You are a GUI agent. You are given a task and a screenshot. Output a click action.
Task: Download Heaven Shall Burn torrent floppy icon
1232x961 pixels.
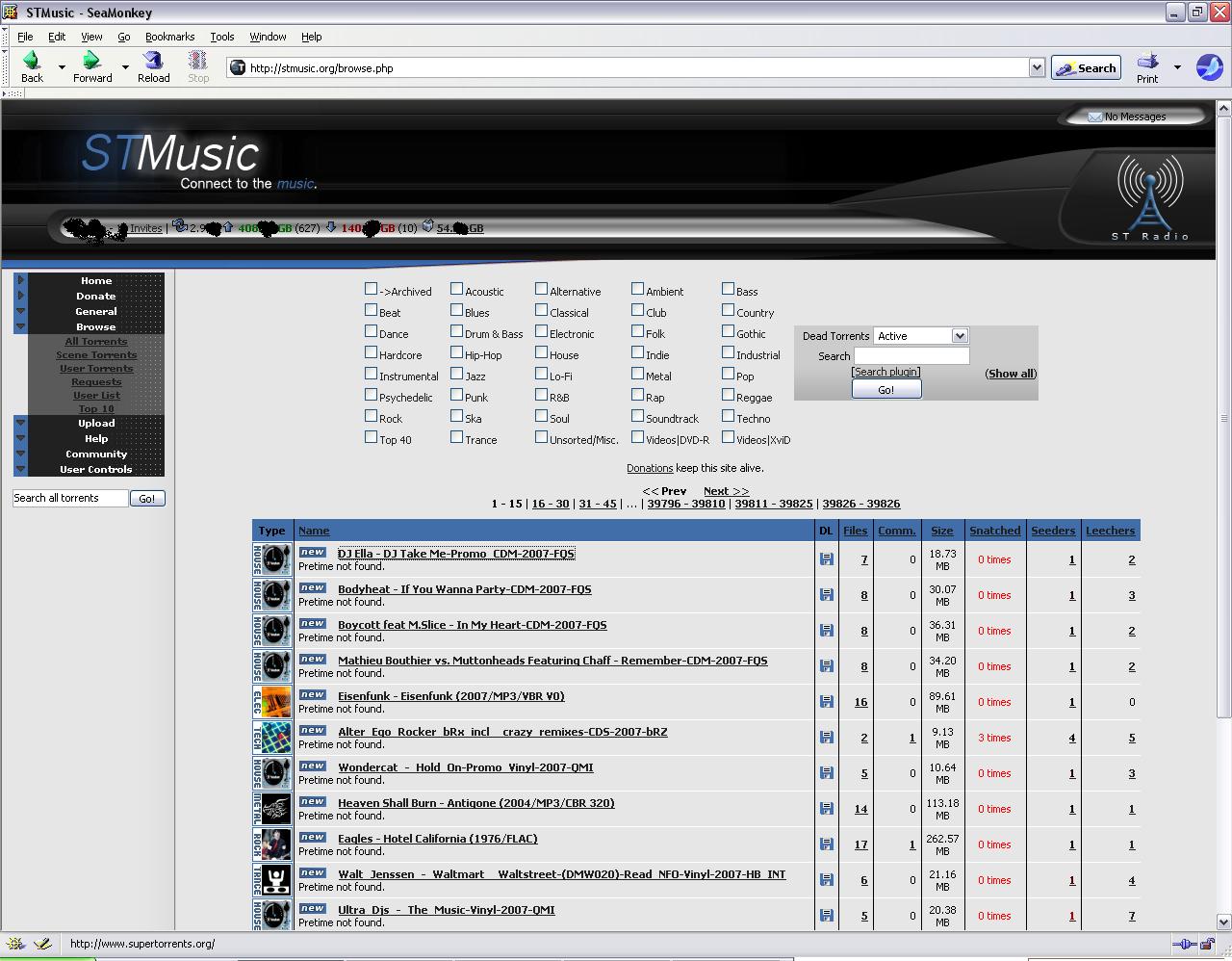(x=826, y=808)
